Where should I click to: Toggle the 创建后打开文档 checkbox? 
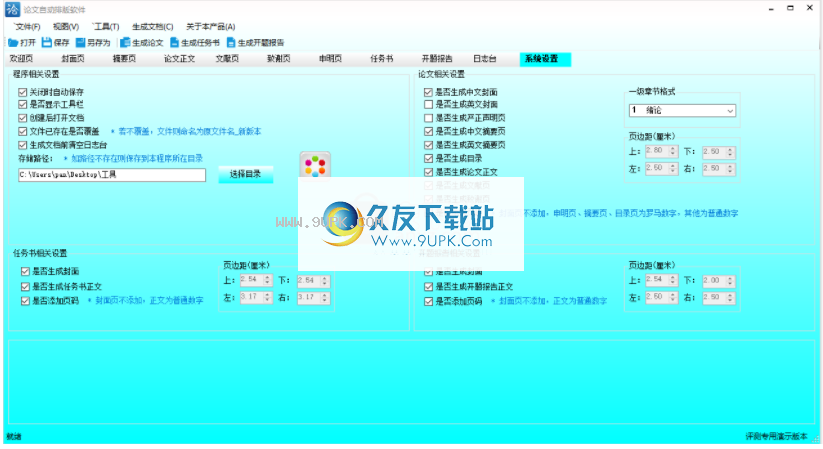(x=23, y=118)
